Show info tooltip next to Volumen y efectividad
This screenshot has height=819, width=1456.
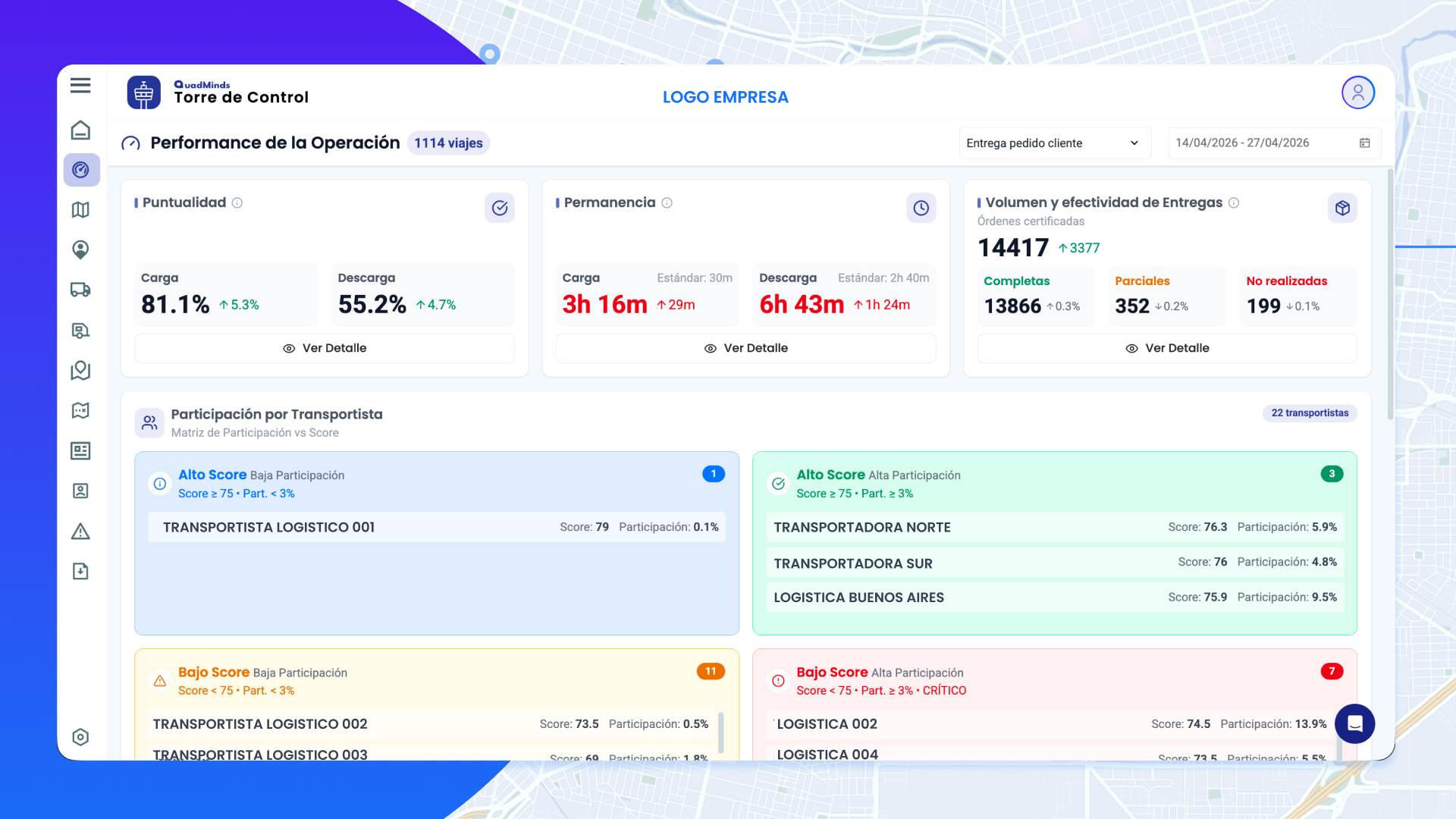[x=1234, y=202]
